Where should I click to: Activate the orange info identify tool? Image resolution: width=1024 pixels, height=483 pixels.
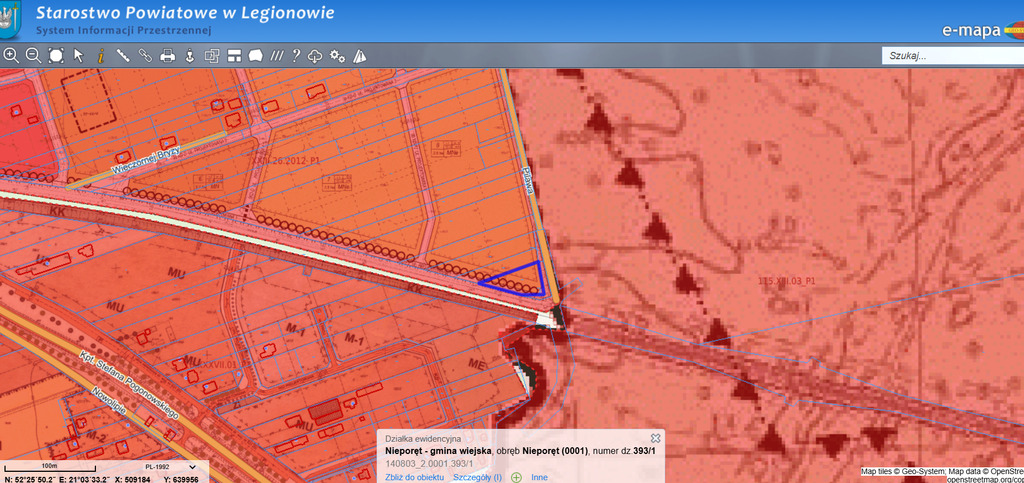pyautogui.click(x=101, y=56)
